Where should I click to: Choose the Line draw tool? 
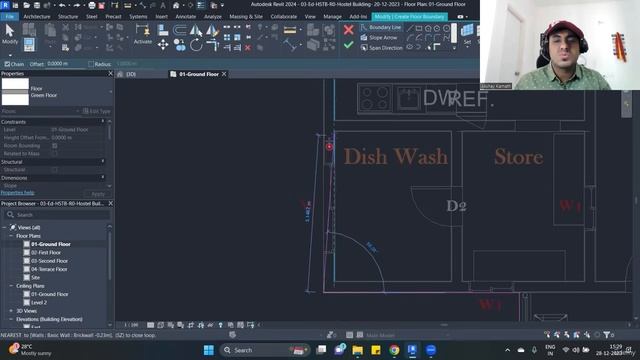coord(410,28)
